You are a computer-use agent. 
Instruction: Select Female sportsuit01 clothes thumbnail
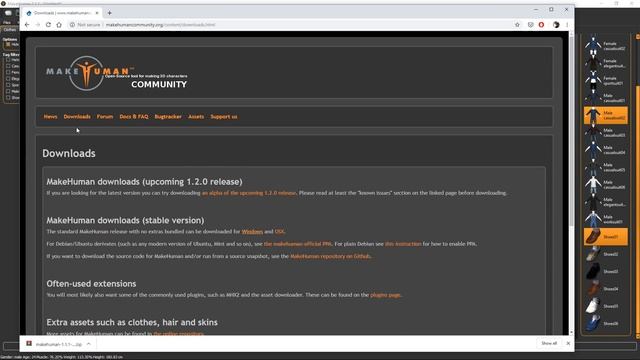(x=606, y=80)
